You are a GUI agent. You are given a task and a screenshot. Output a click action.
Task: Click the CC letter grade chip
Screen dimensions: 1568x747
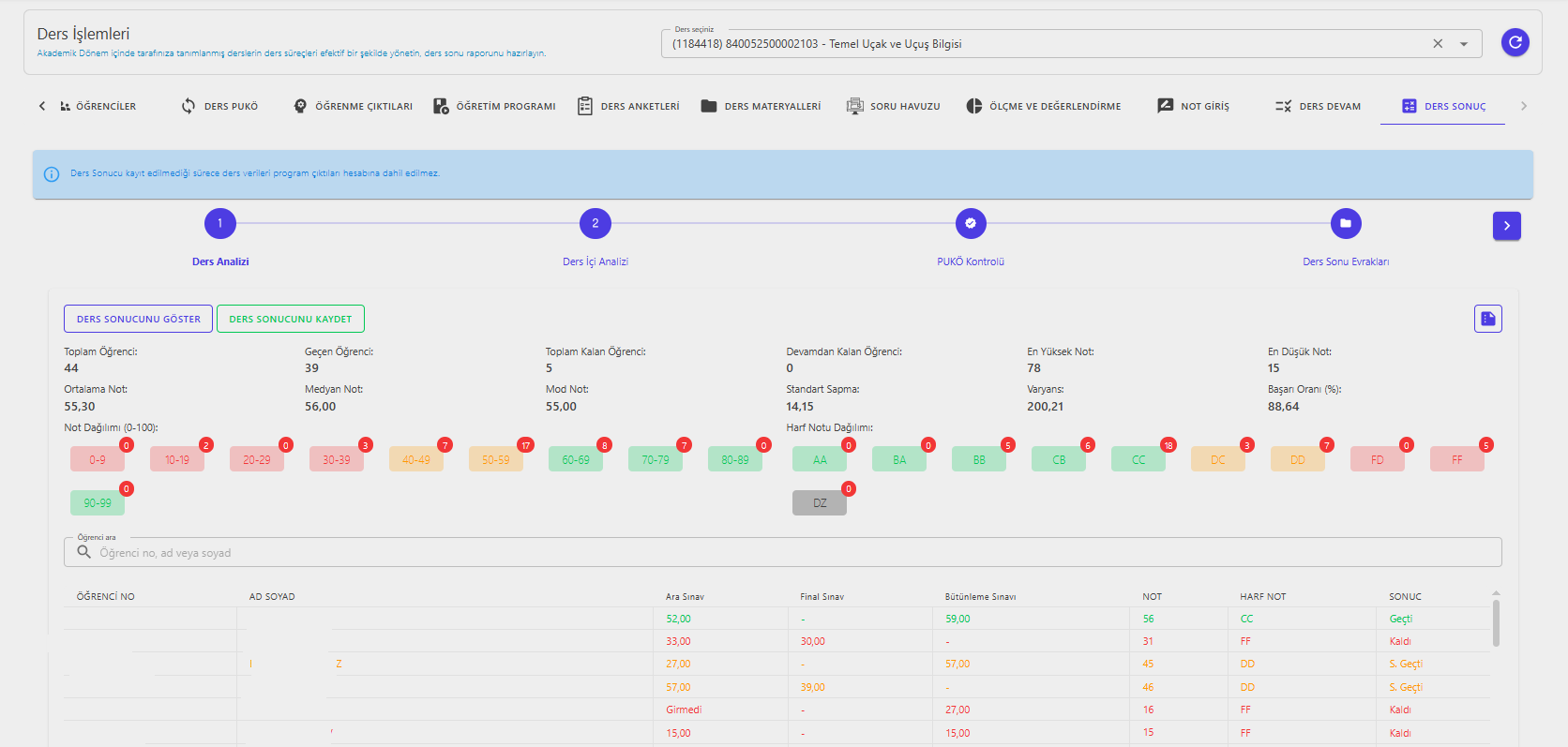pos(1138,459)
